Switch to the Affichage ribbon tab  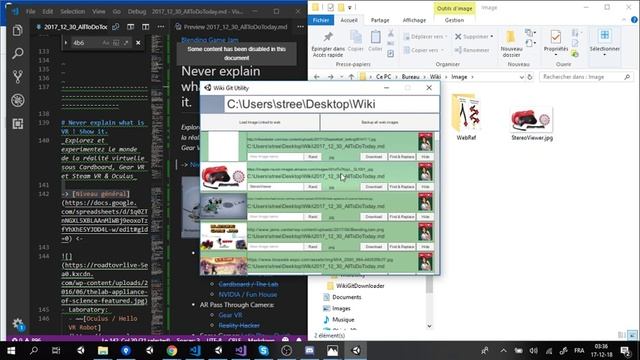click(414, 20)
